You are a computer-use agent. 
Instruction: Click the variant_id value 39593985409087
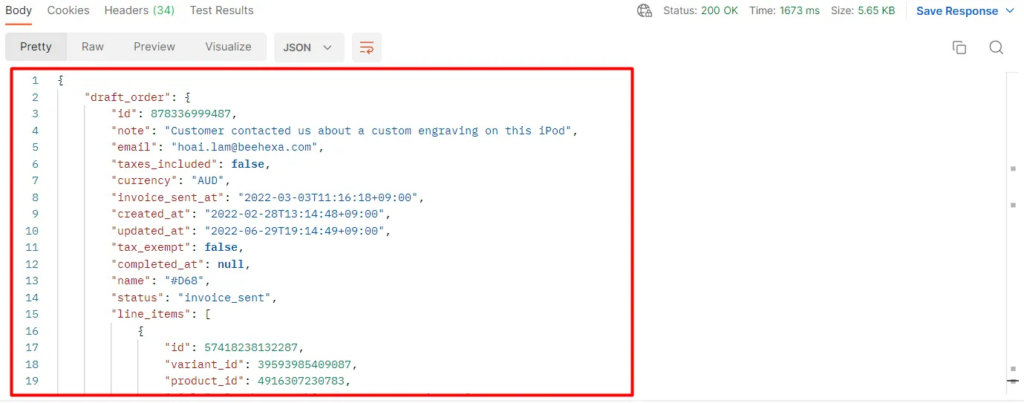[304, 364]
